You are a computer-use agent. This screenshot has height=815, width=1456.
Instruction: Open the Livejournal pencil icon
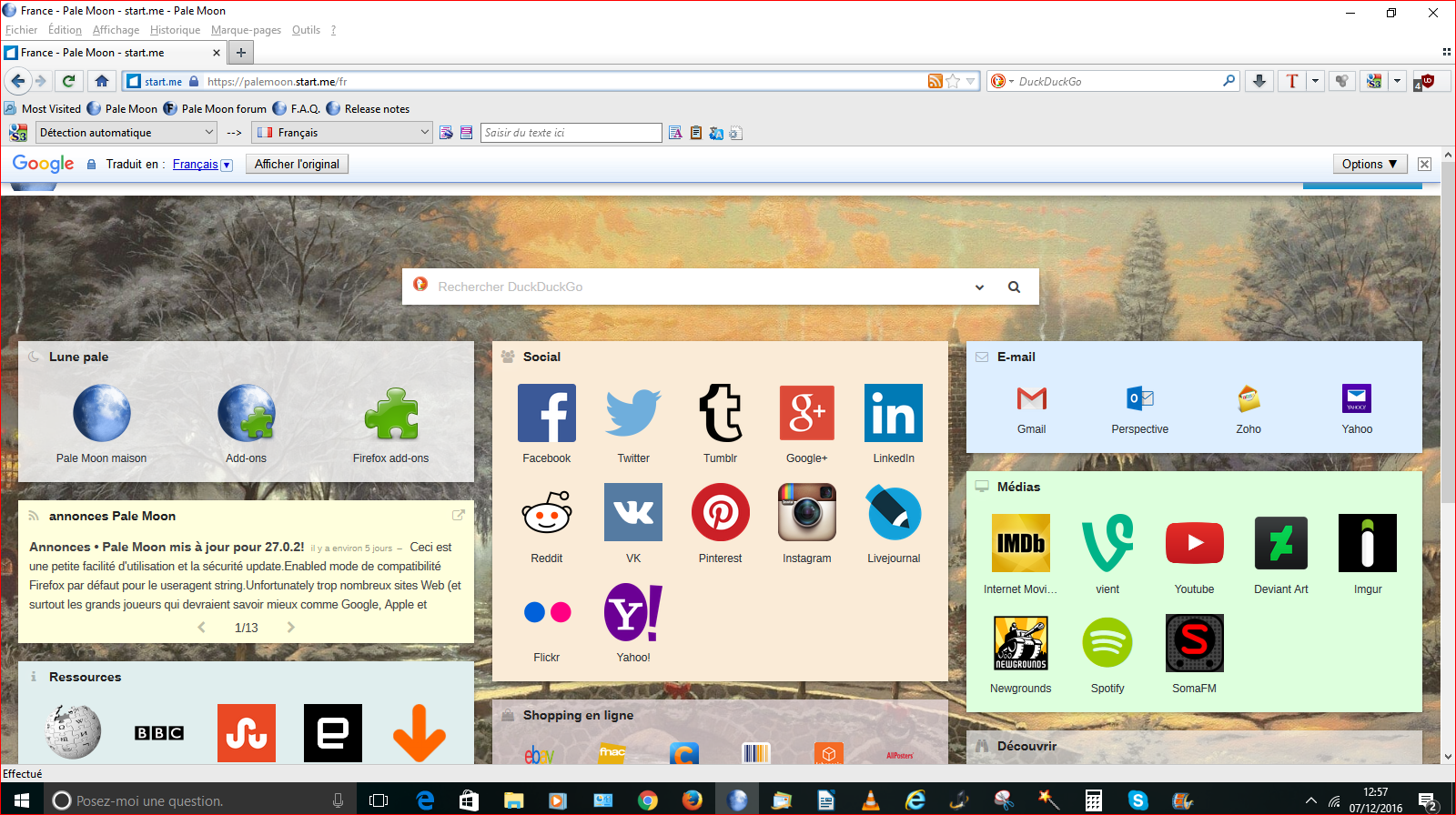pos(894,513)
